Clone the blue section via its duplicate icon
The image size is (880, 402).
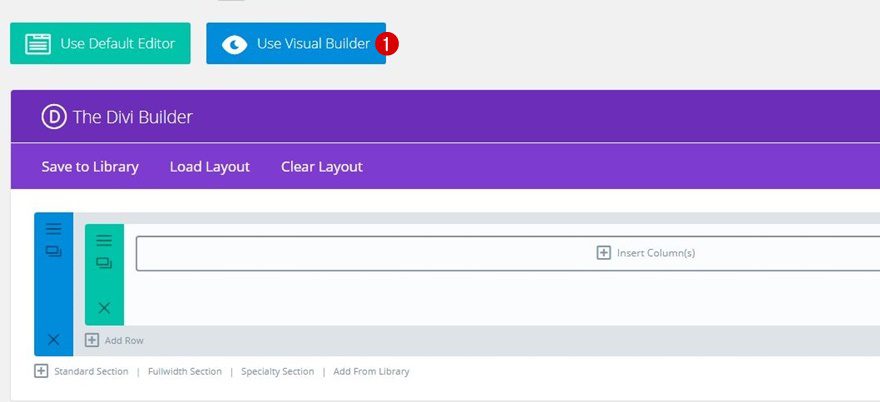coord(53,252)
